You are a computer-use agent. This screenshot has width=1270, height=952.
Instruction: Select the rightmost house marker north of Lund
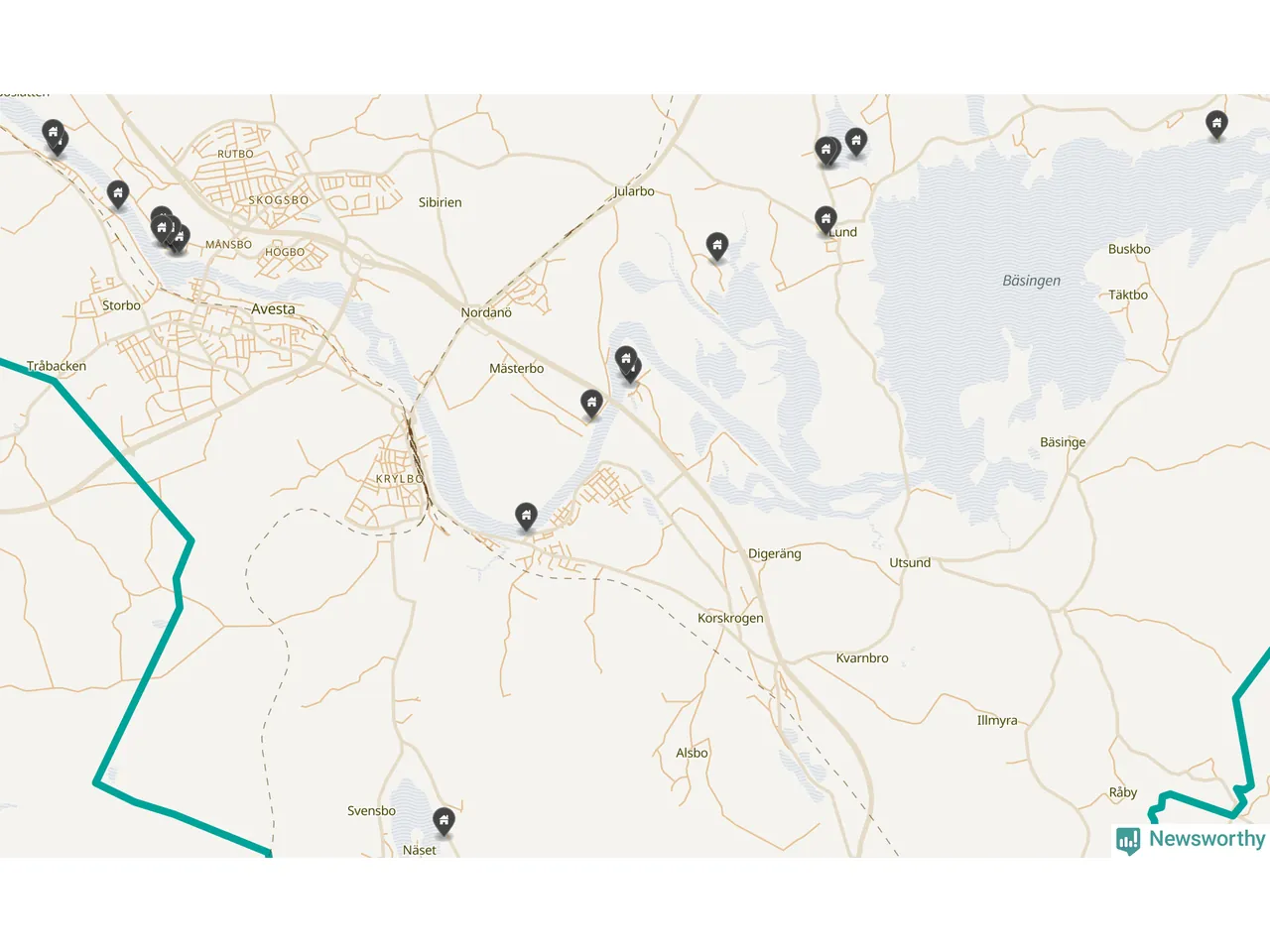click(x=856, y=142)
